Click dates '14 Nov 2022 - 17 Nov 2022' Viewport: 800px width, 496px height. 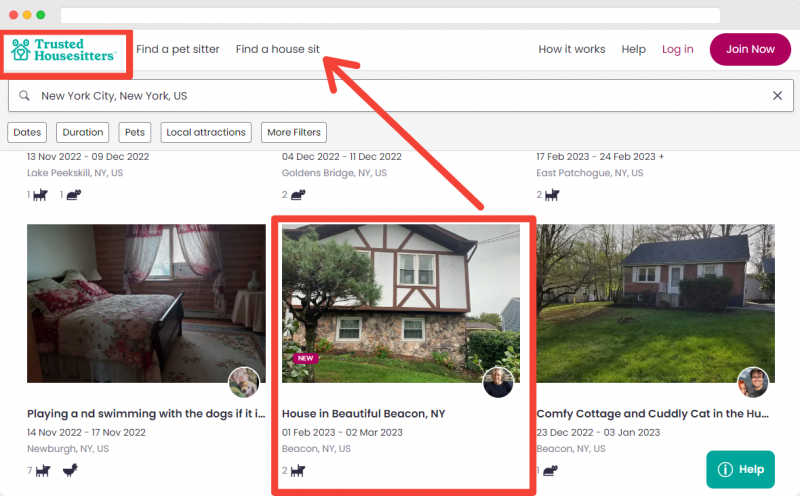tap(86, 432)
